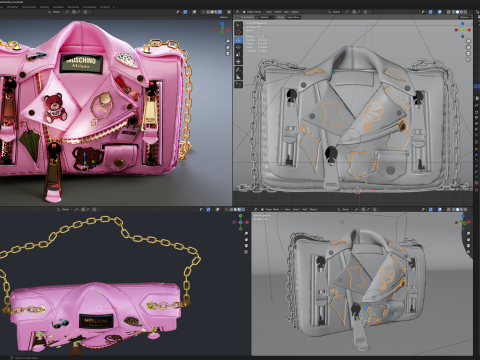Toggle proportional editing in gray toolbar viewport
This screenshot has width=480, height=360.
(365, 12)
